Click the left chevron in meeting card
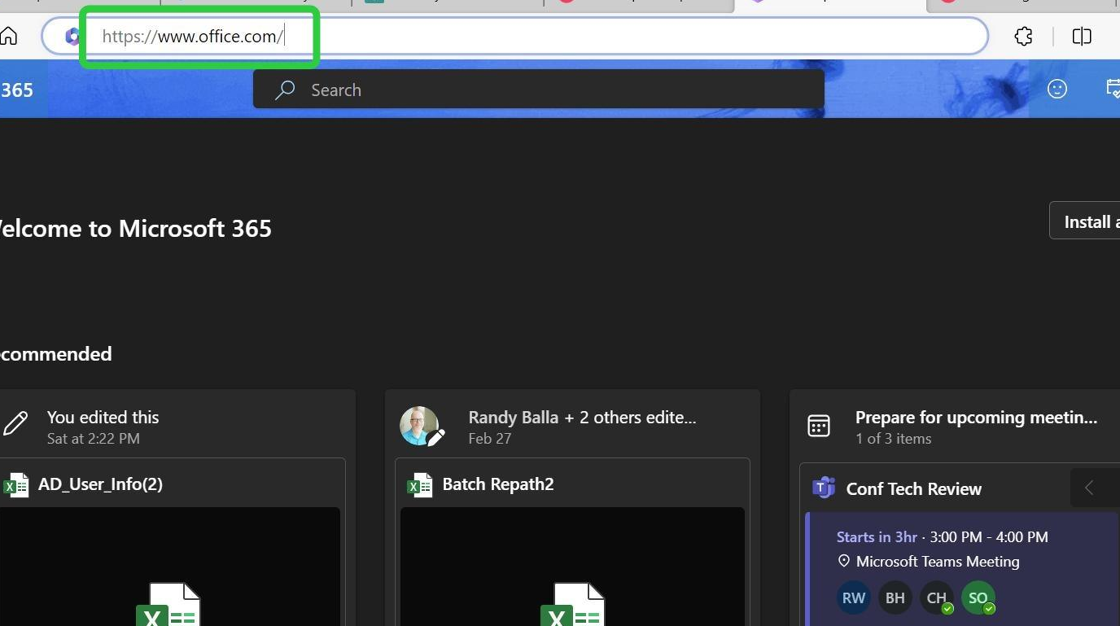This screenshot has height=626, width=1120. (1089, 488)
